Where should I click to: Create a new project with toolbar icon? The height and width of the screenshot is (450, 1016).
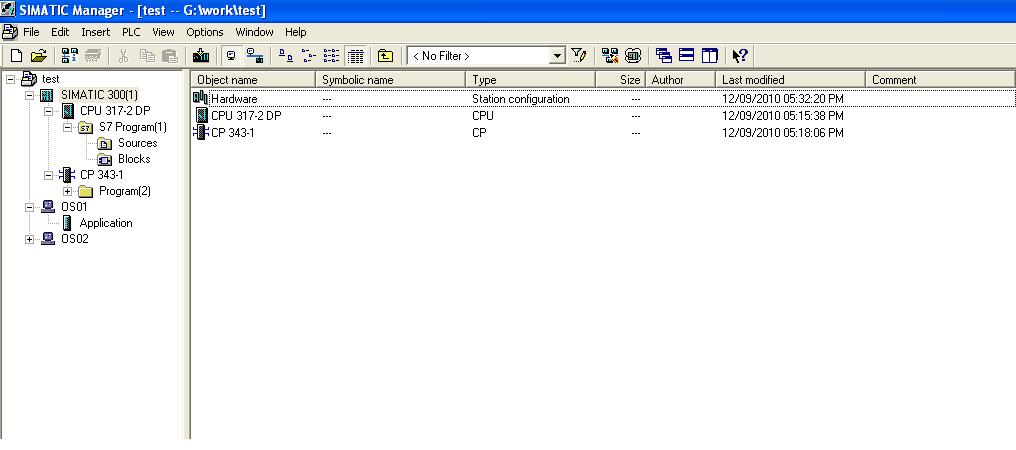pyautogui.click(x=17, y=56)
